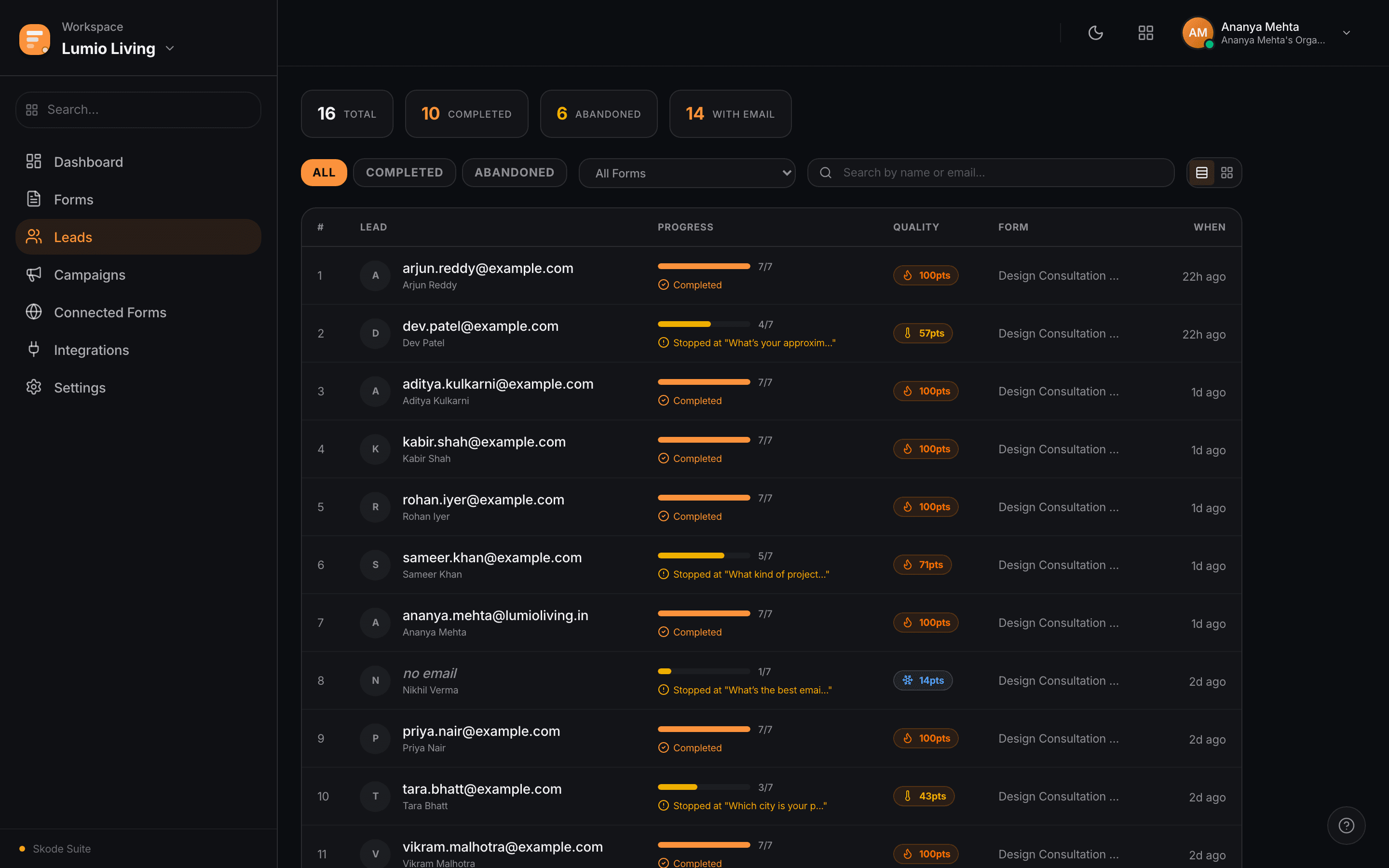Screen dimensions: 1389x868
Task: Open lead vikram.malhotra@example.com
Action: (x=503, y=847)
